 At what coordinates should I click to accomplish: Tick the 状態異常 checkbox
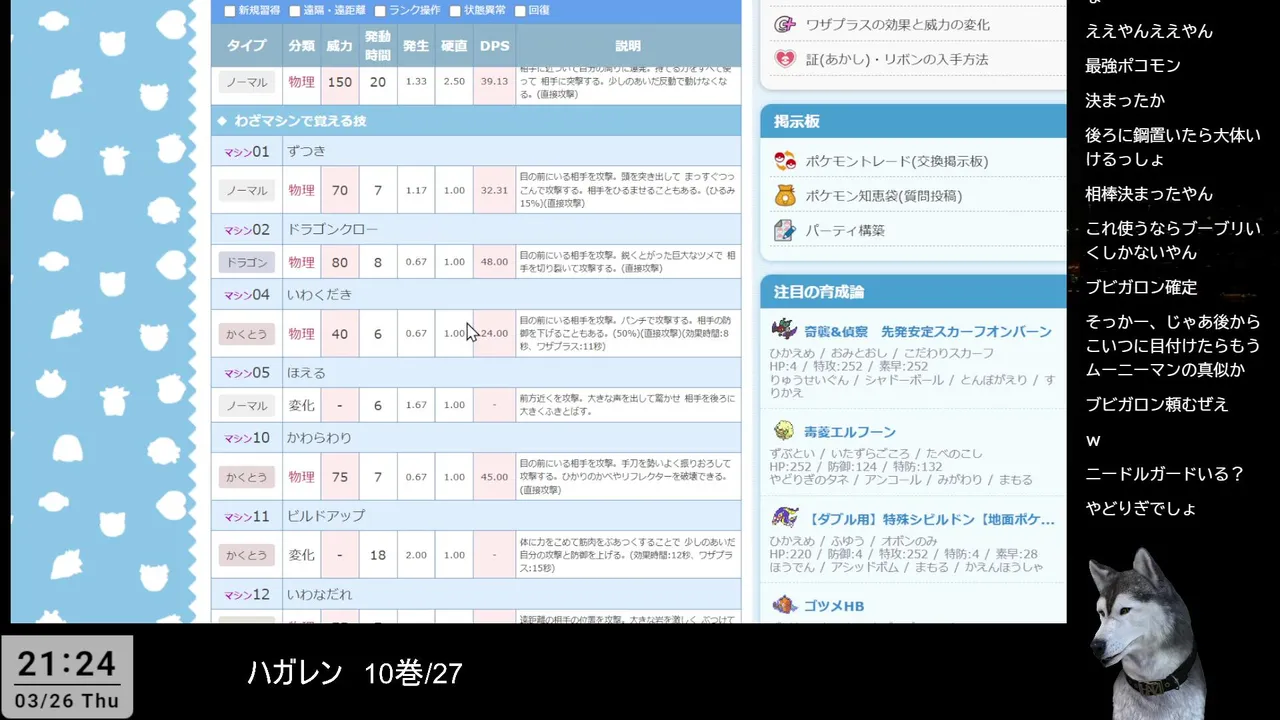coord(455,11)
